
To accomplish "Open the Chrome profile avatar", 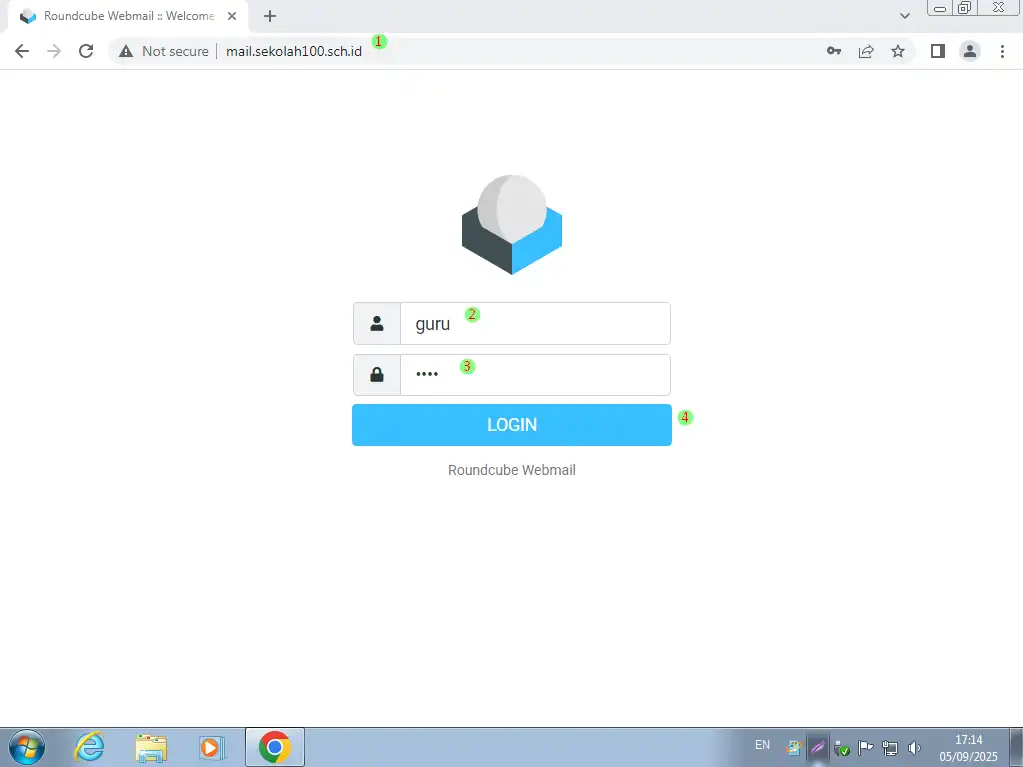I will click(970, 51).
